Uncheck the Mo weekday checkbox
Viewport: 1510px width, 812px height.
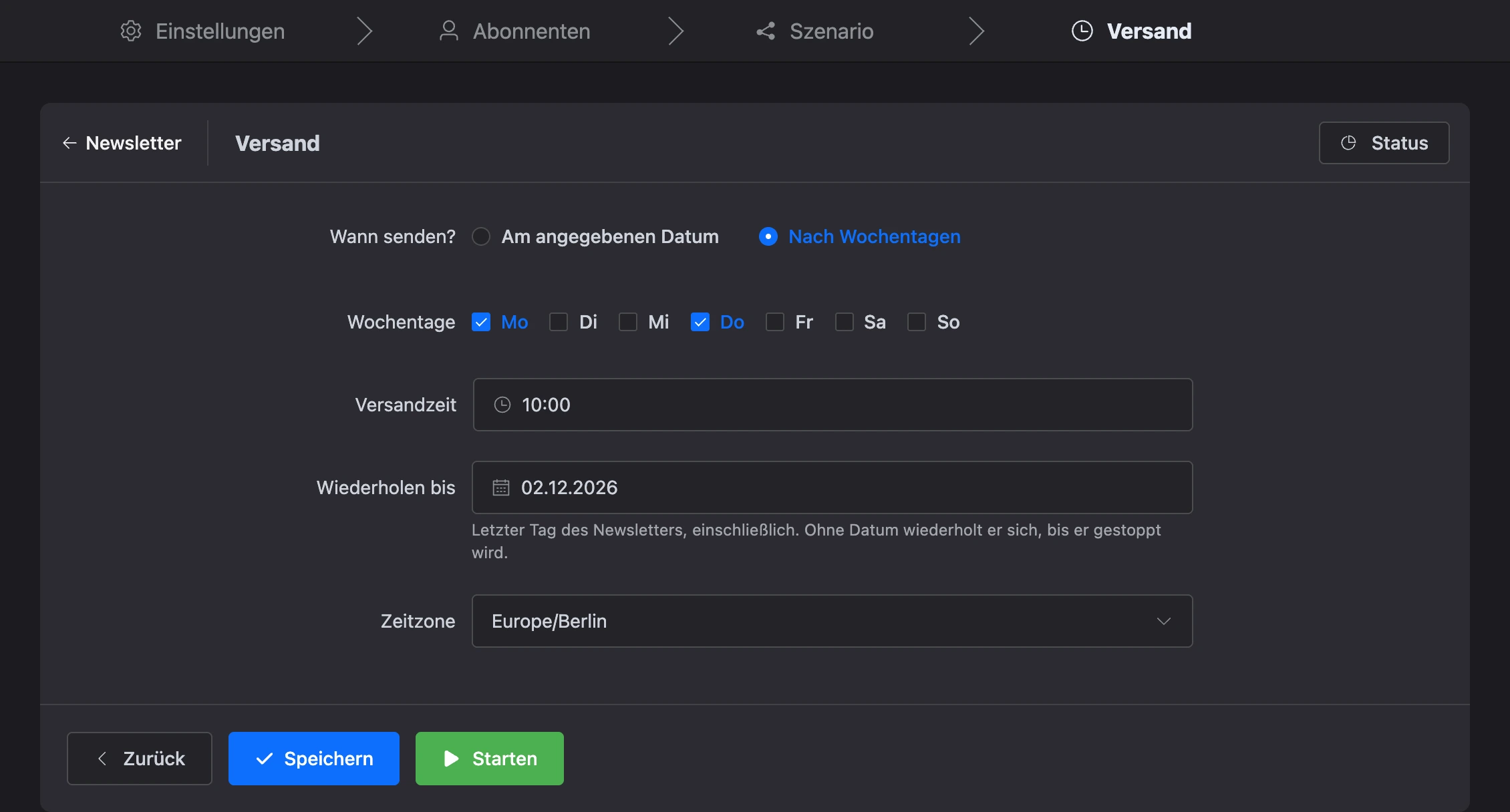[x=481, y=322]
